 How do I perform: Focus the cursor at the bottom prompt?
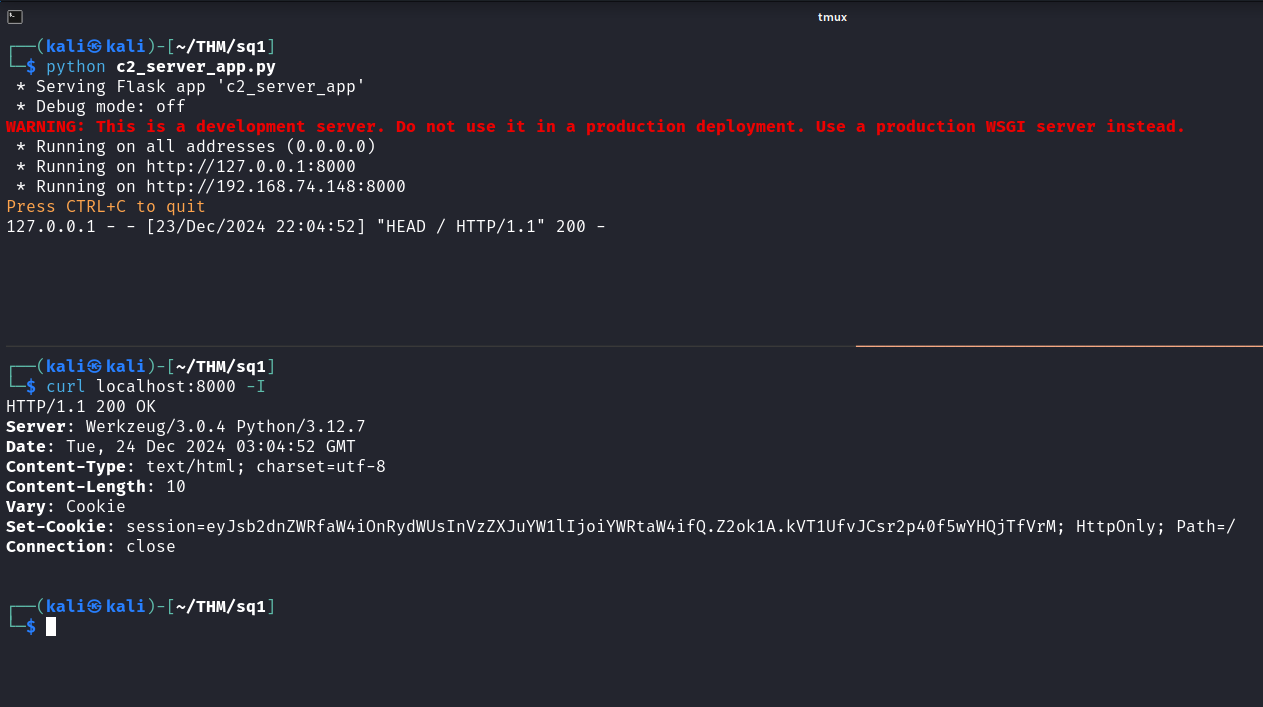51,627
